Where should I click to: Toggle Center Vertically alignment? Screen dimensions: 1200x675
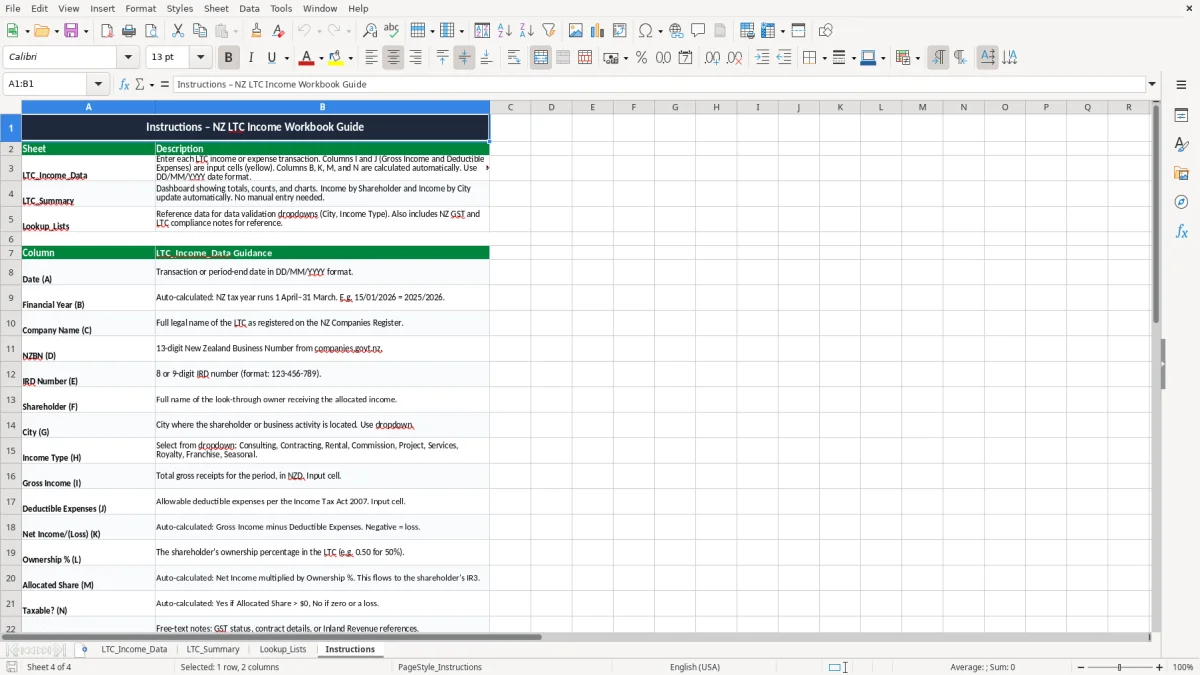point(464,58)
